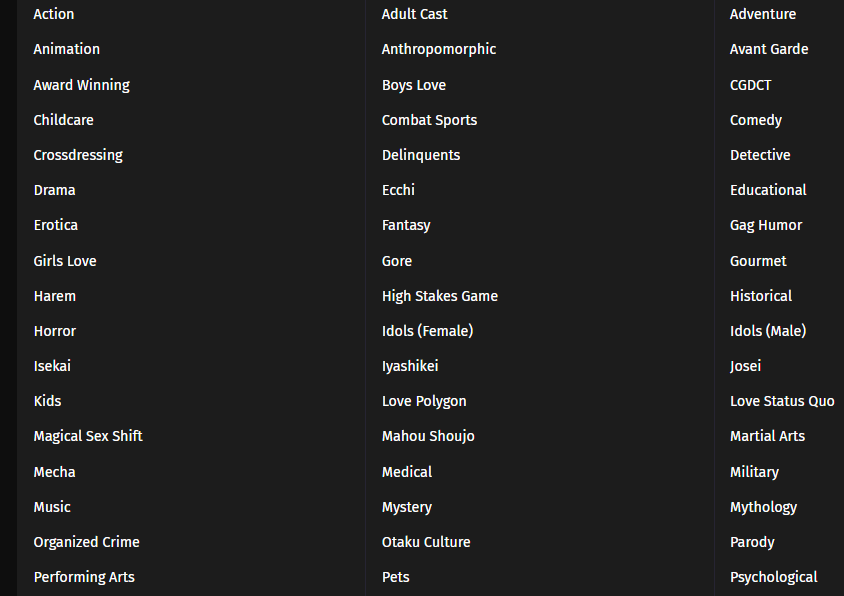Select the Action genre
The height and width of the screenshot is (596, 844).
(54, 14)
